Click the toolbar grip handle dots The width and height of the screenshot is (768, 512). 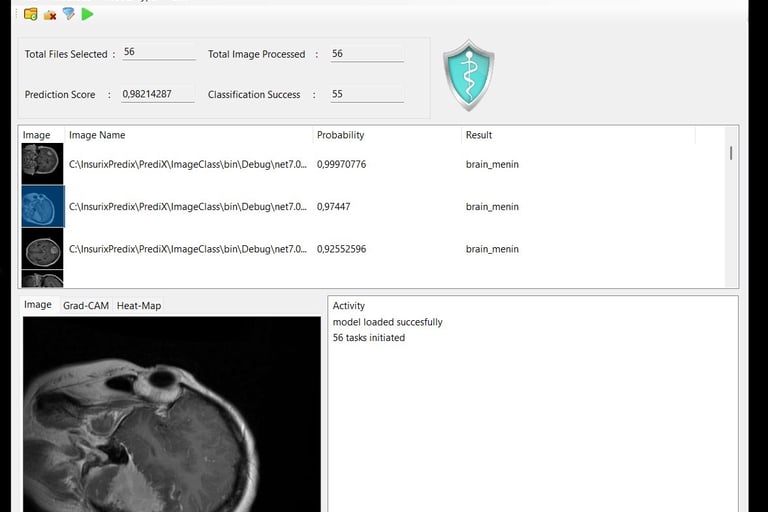click(17, 14)
